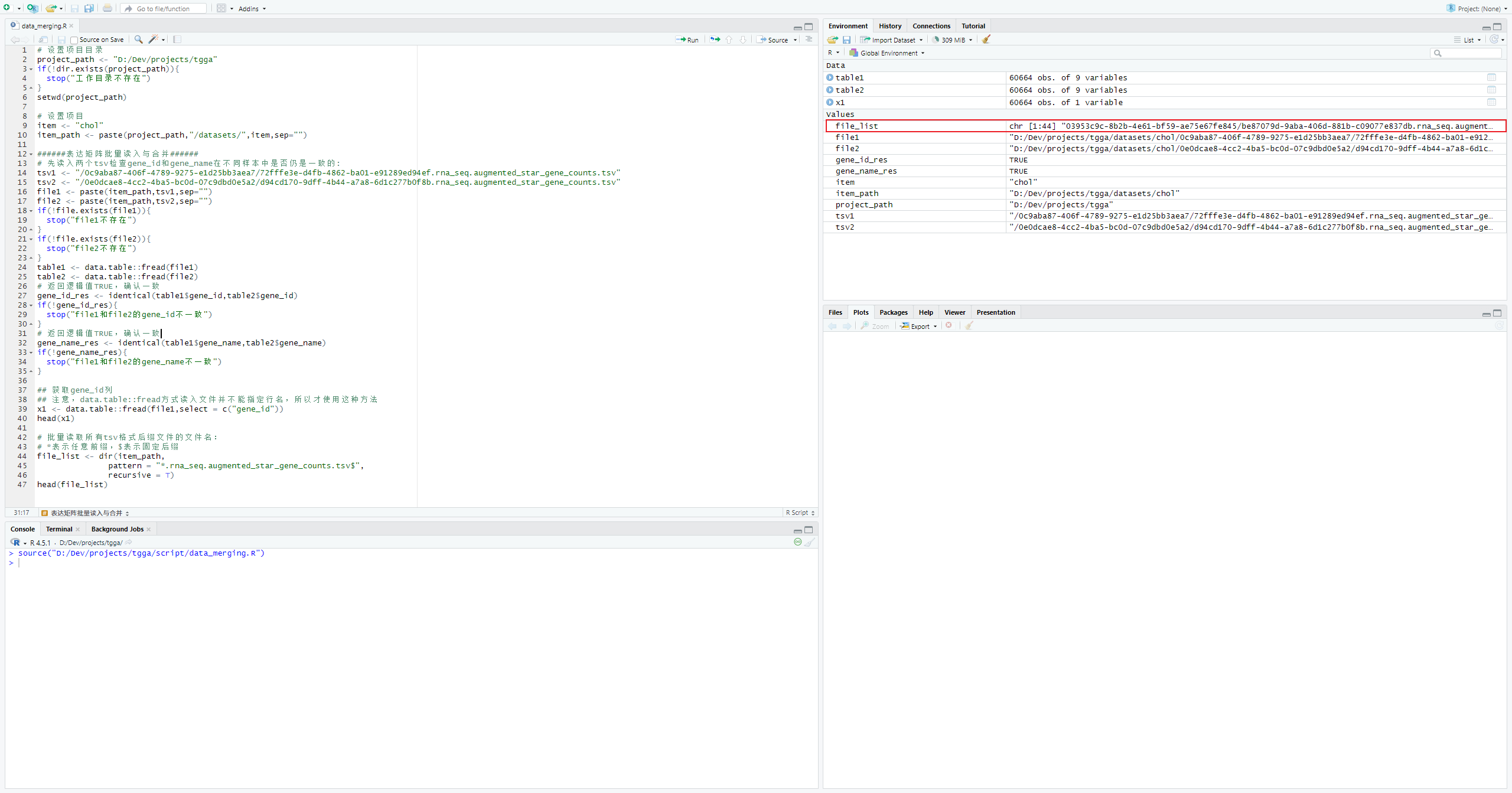Click the New File icon
Screen dimensions: 1512x793
pyautogui.click(x=7, y=8)
